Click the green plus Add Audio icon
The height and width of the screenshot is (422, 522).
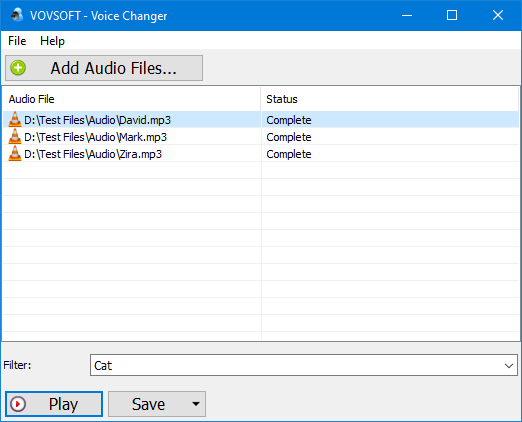(18, 68)
